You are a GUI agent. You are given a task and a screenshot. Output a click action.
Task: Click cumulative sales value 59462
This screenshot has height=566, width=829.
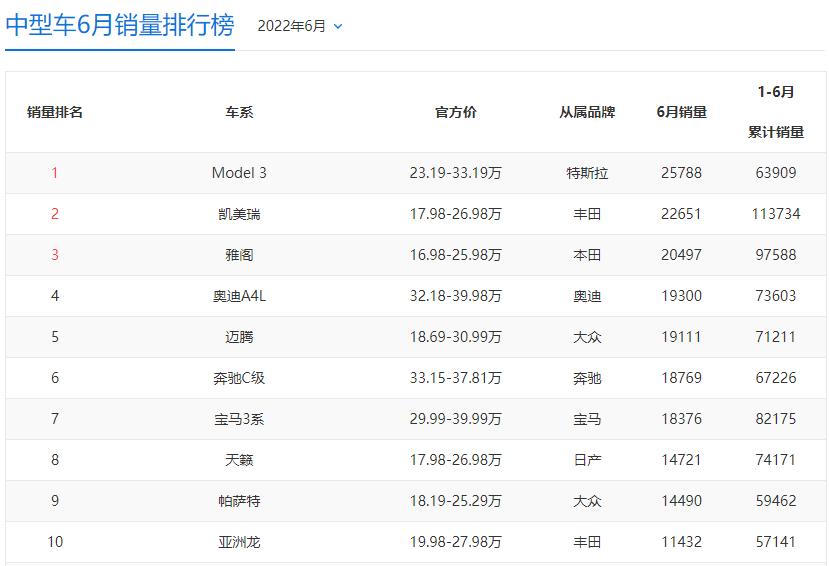coord(776,501)
